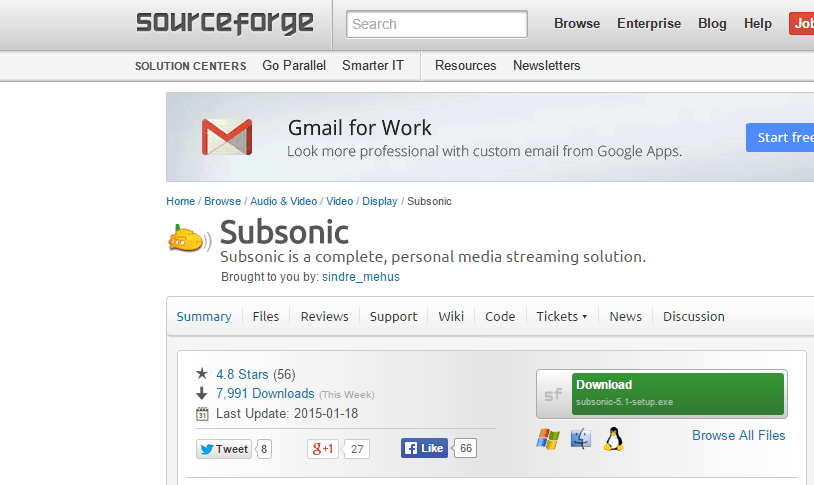The width and height of the screenshot is (814, 485).
Task: Click the Gmail envelope logo in ad
Action: 226,137
